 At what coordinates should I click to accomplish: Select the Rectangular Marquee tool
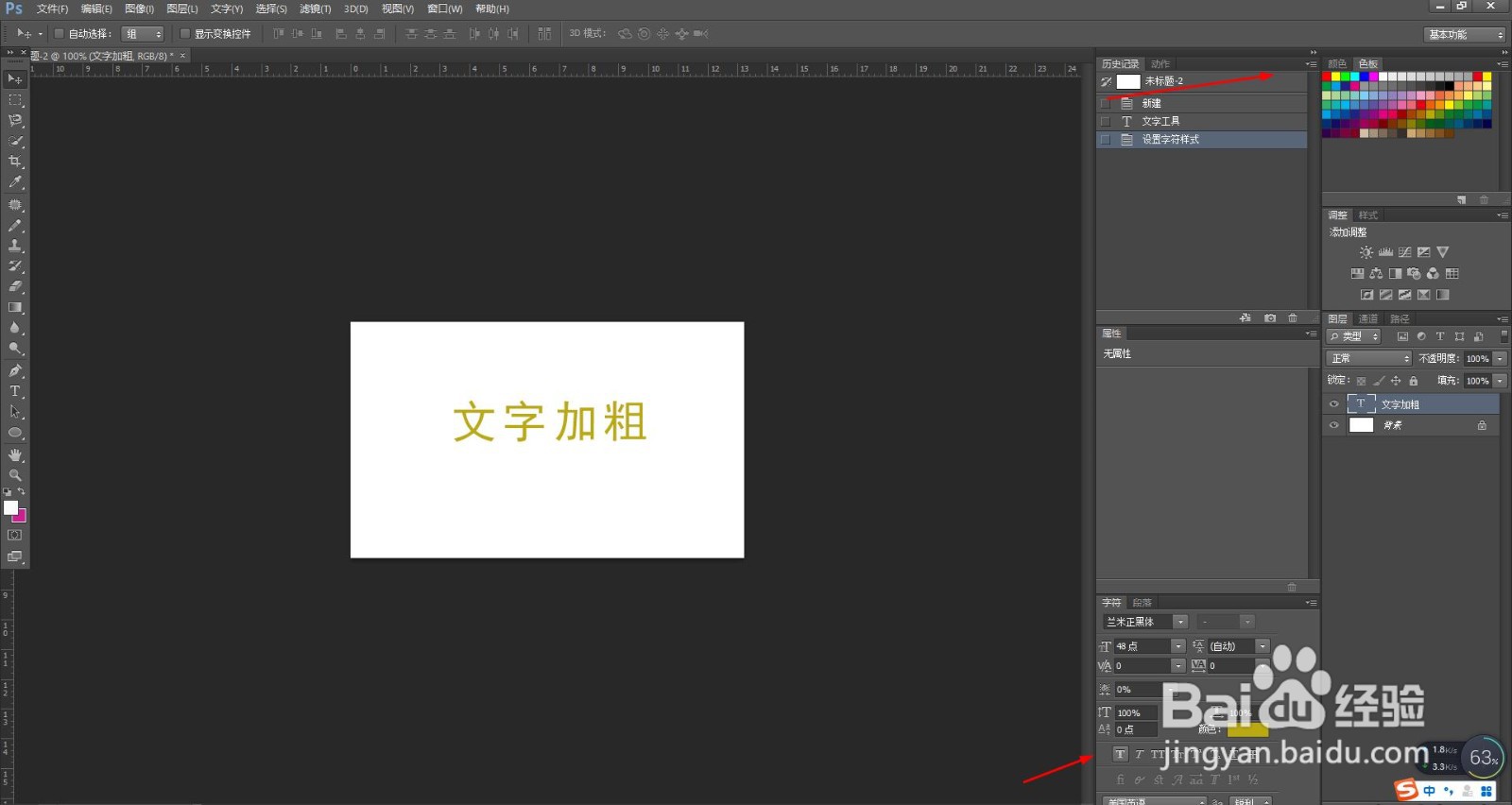15,100
